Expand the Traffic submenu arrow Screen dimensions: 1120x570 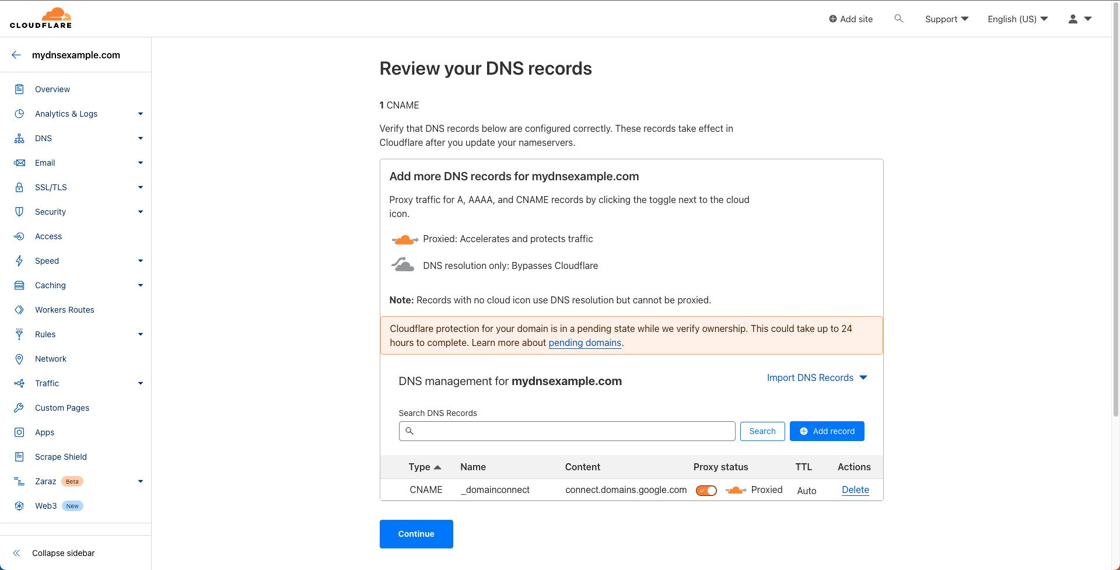[x=141, y=384]
